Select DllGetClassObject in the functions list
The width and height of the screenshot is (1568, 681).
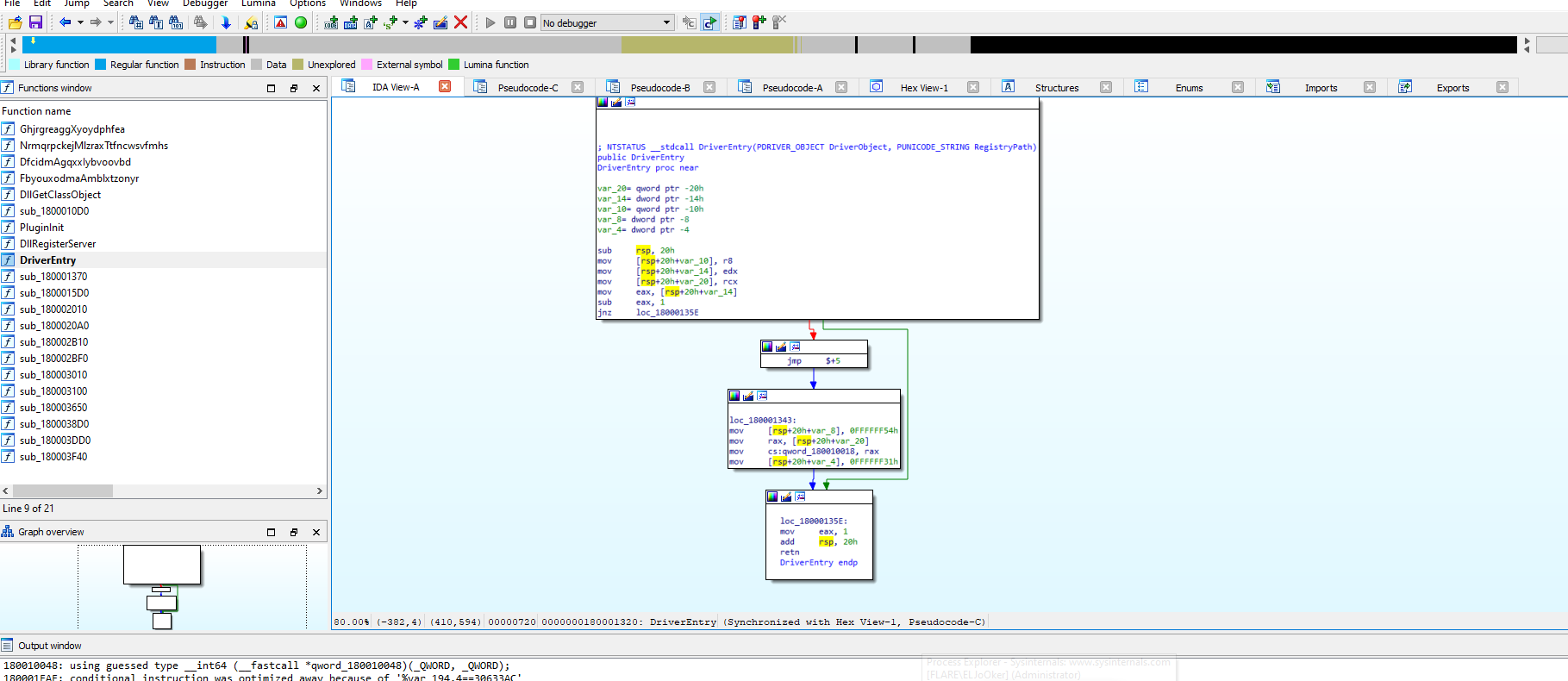click(x=60, y=195)
